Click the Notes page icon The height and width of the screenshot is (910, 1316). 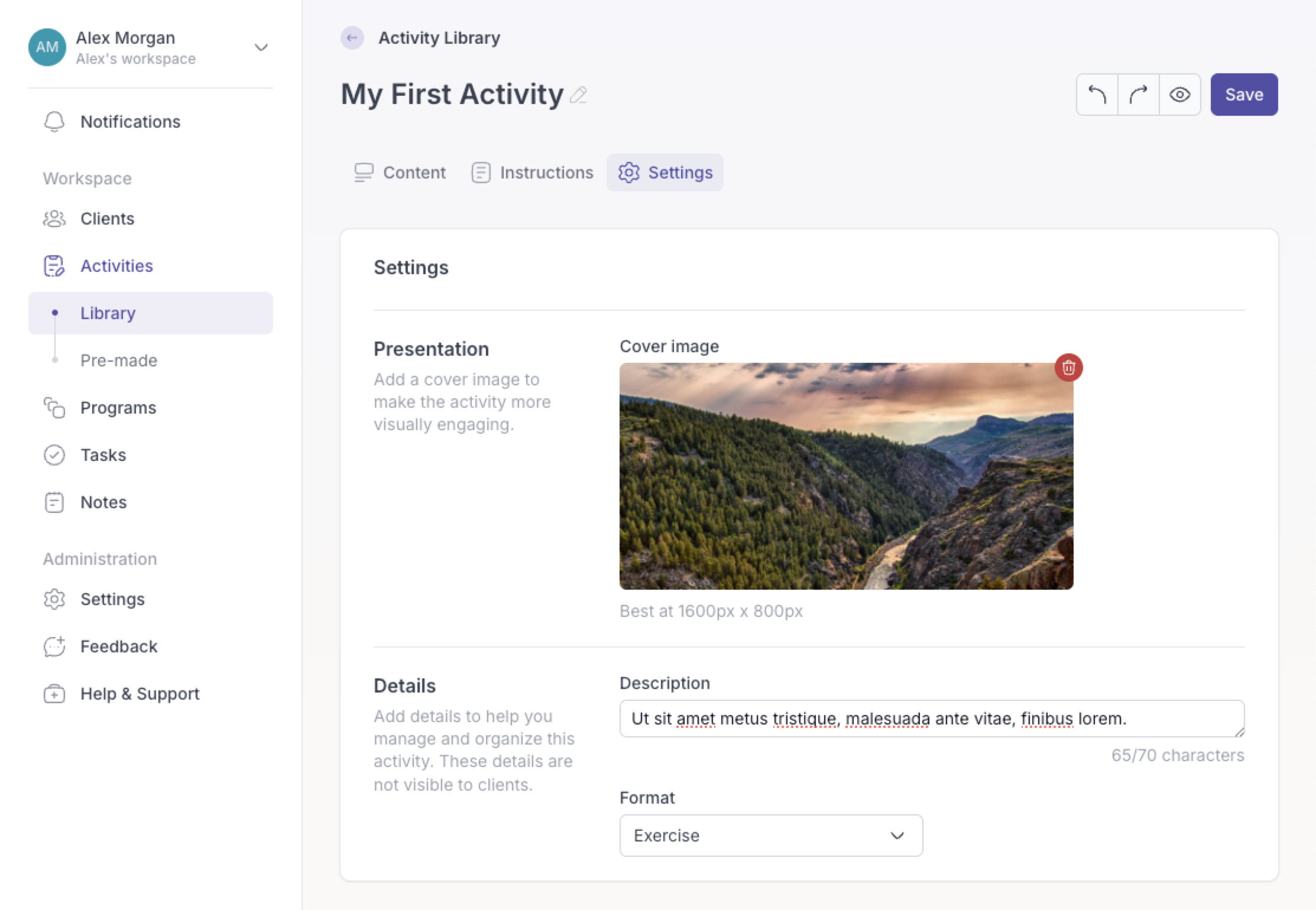(54, 502)
